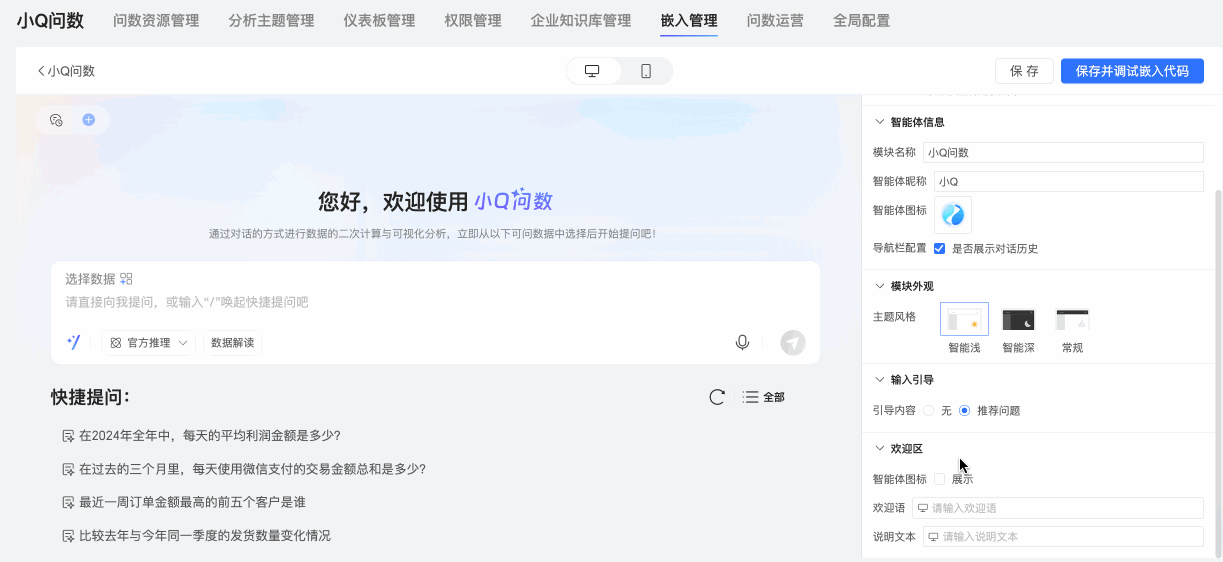Enable 智能体图标 展示 checkbox
Image resolution: width=1223 pixels, height=562 pixels.
coord(939,479)
